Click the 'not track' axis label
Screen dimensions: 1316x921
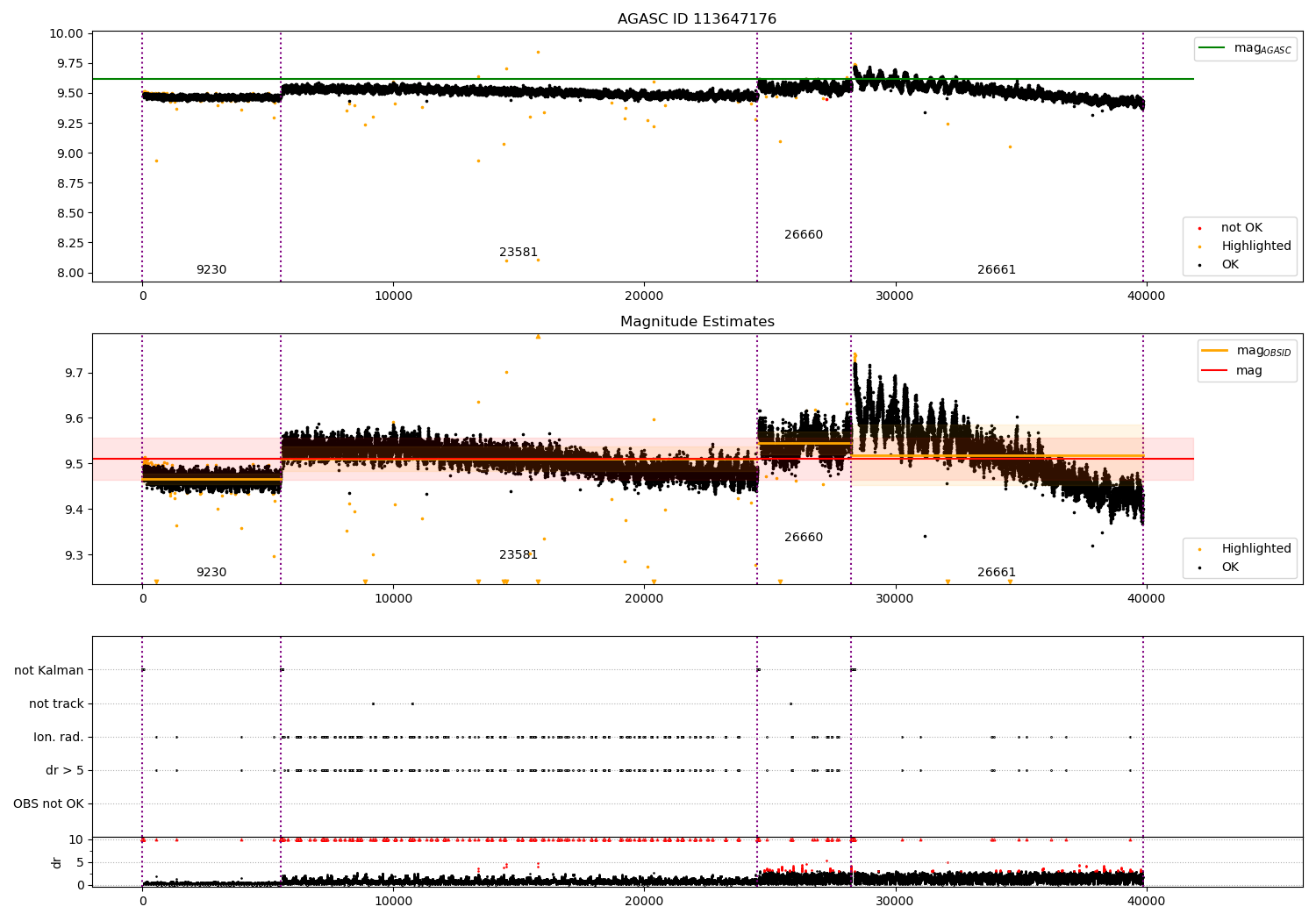(56, 703)
